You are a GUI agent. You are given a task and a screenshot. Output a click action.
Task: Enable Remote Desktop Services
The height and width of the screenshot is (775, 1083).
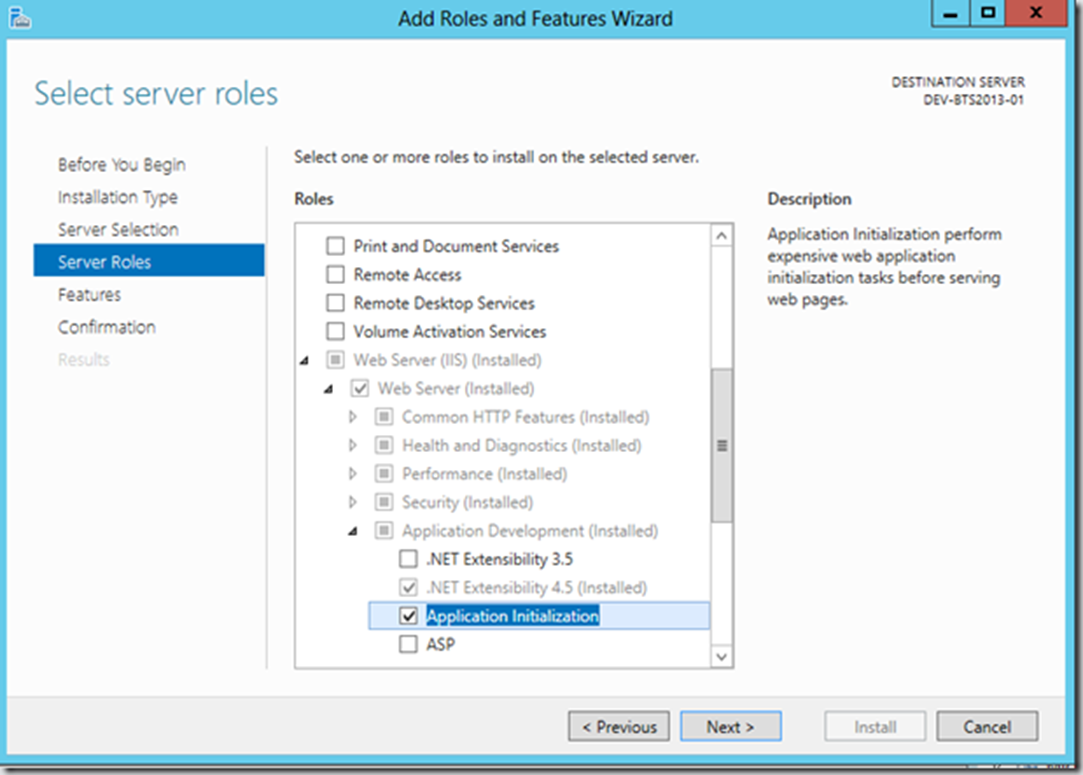tap(336, 303)
